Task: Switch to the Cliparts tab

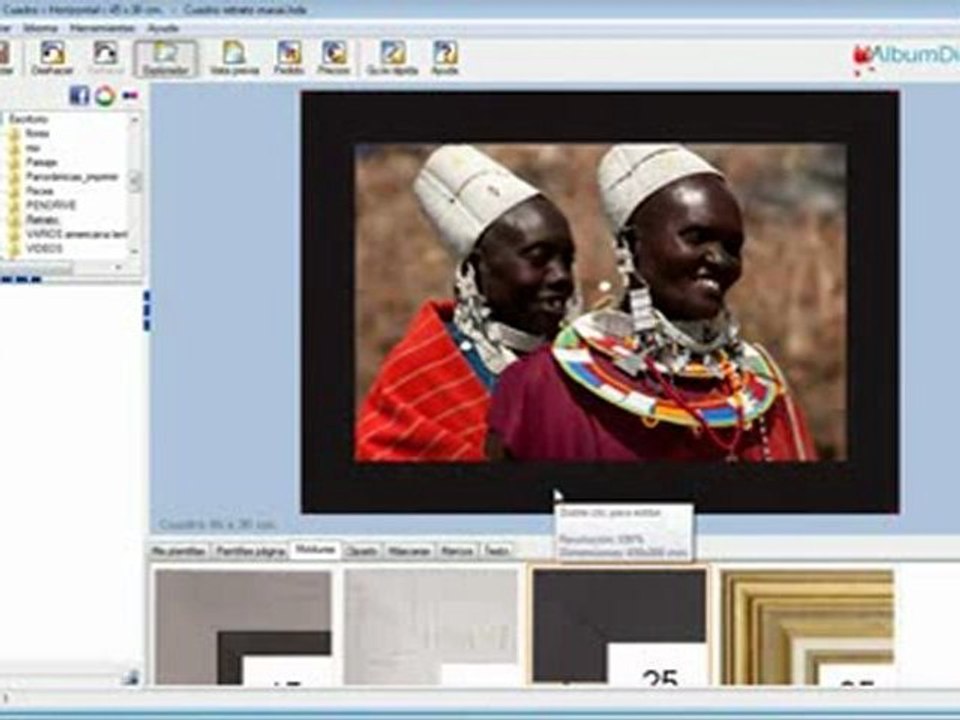Action: [x=361, y=551]
